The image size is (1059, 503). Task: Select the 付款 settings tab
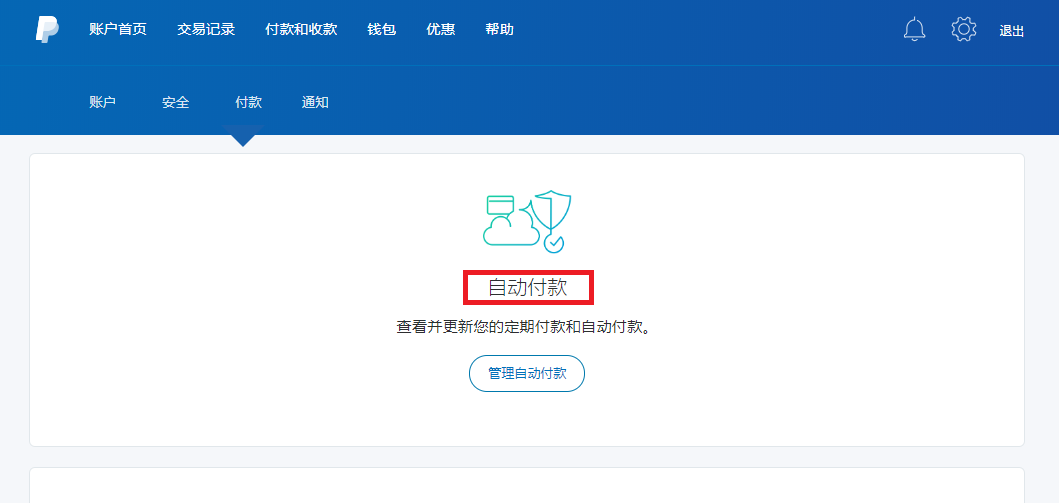(249, 103)
